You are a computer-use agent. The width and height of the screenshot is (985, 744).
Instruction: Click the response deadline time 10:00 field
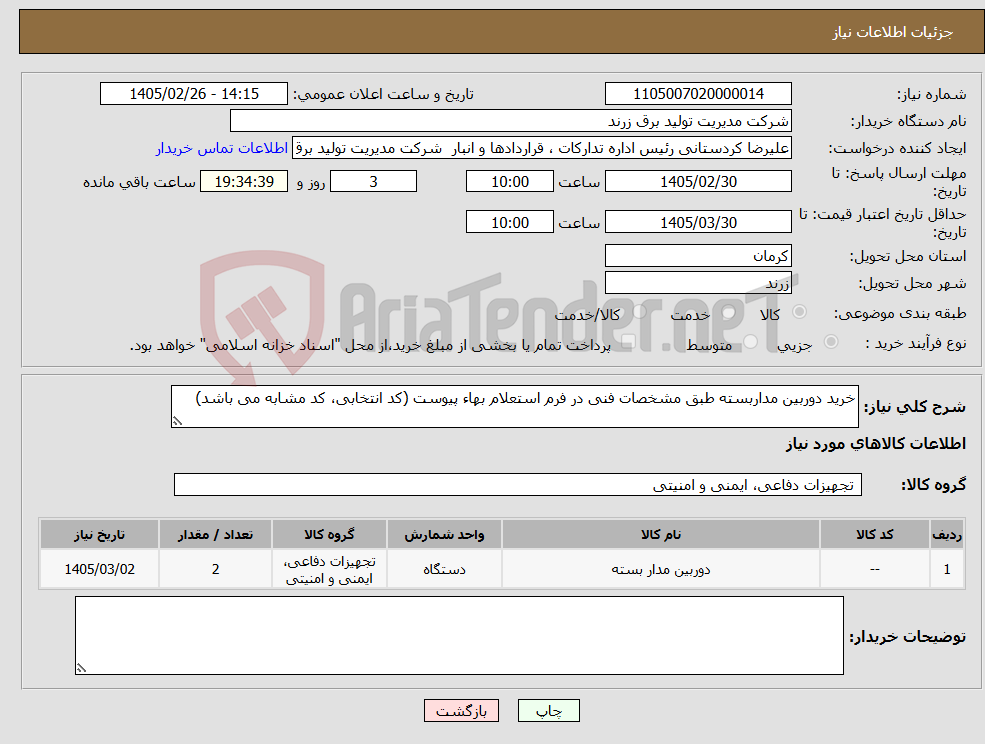click(x=509, y=182)
